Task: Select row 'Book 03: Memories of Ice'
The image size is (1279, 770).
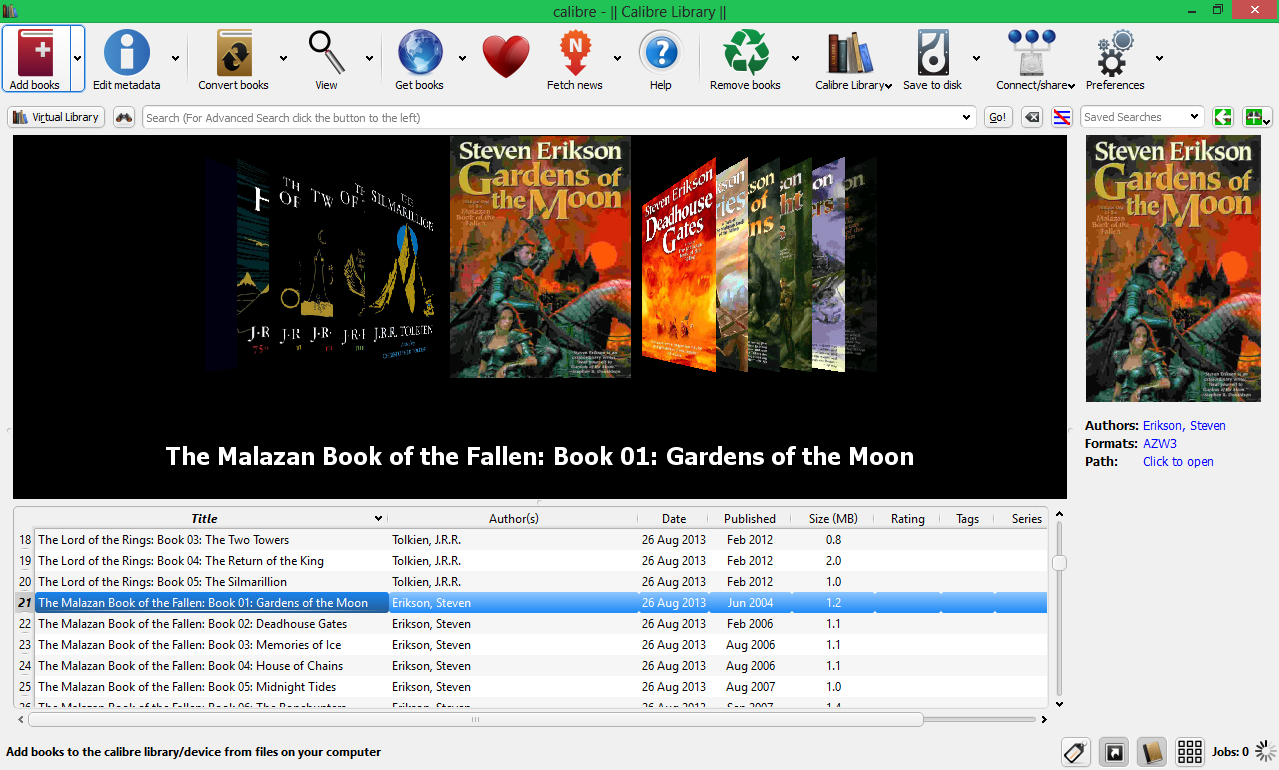Action: [x=540, y=645]
